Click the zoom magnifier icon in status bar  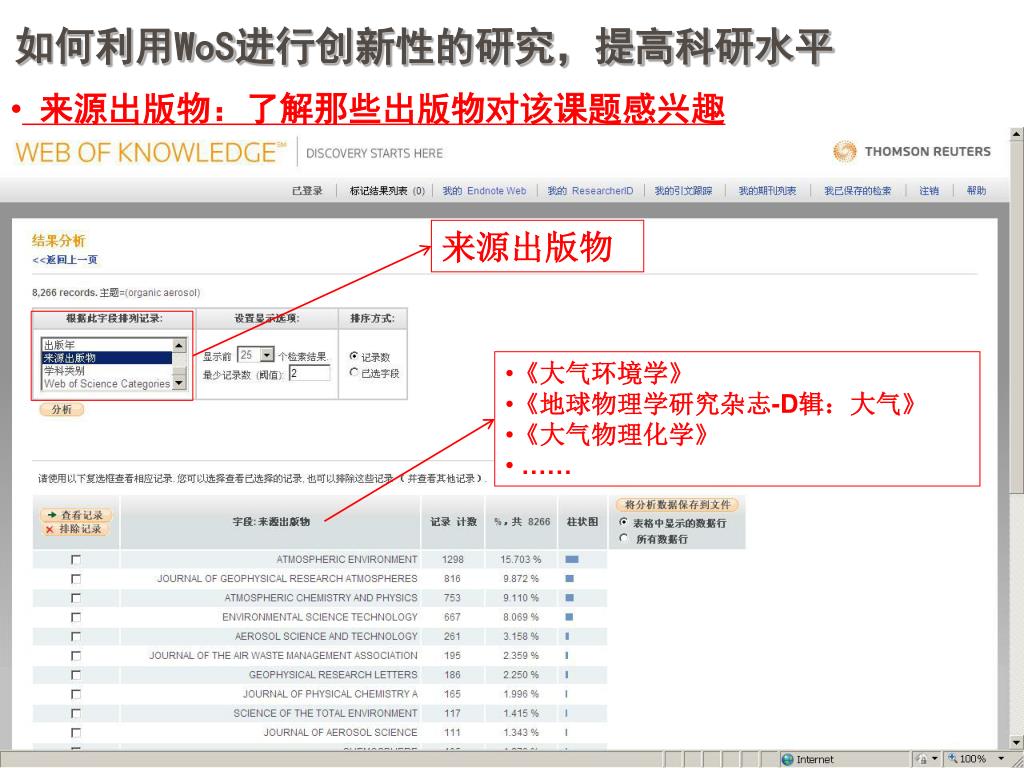[952, 759]
